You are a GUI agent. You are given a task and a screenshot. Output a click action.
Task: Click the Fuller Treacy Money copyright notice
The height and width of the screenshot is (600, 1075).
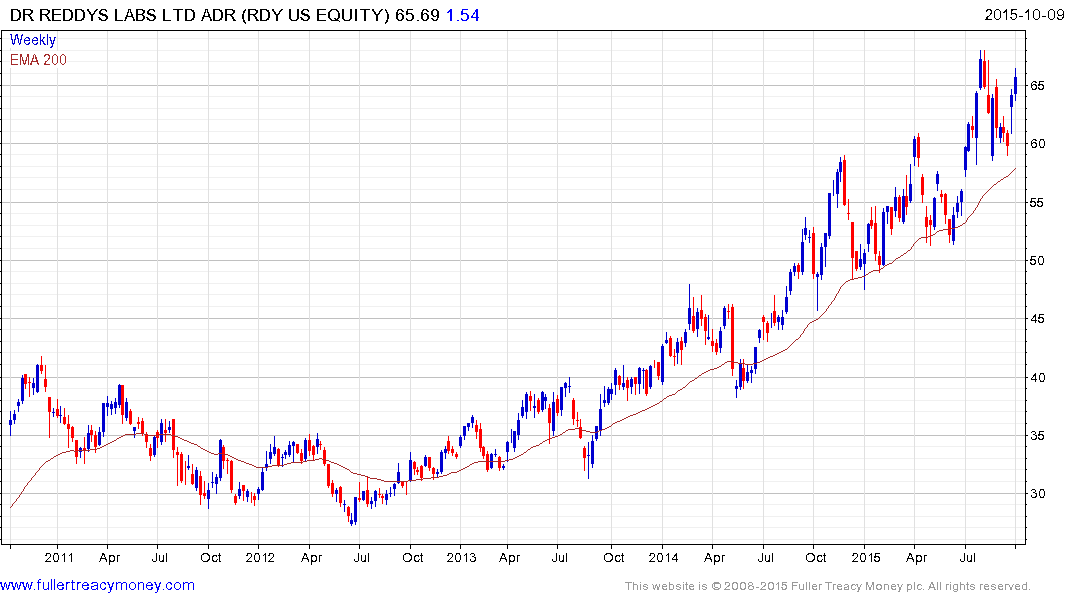(827, 586)
